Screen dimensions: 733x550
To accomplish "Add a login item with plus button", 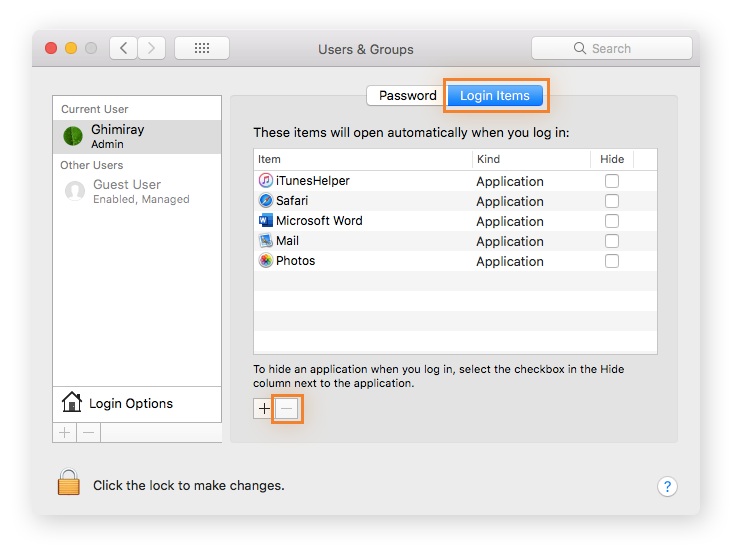I will tap(264, 408).
